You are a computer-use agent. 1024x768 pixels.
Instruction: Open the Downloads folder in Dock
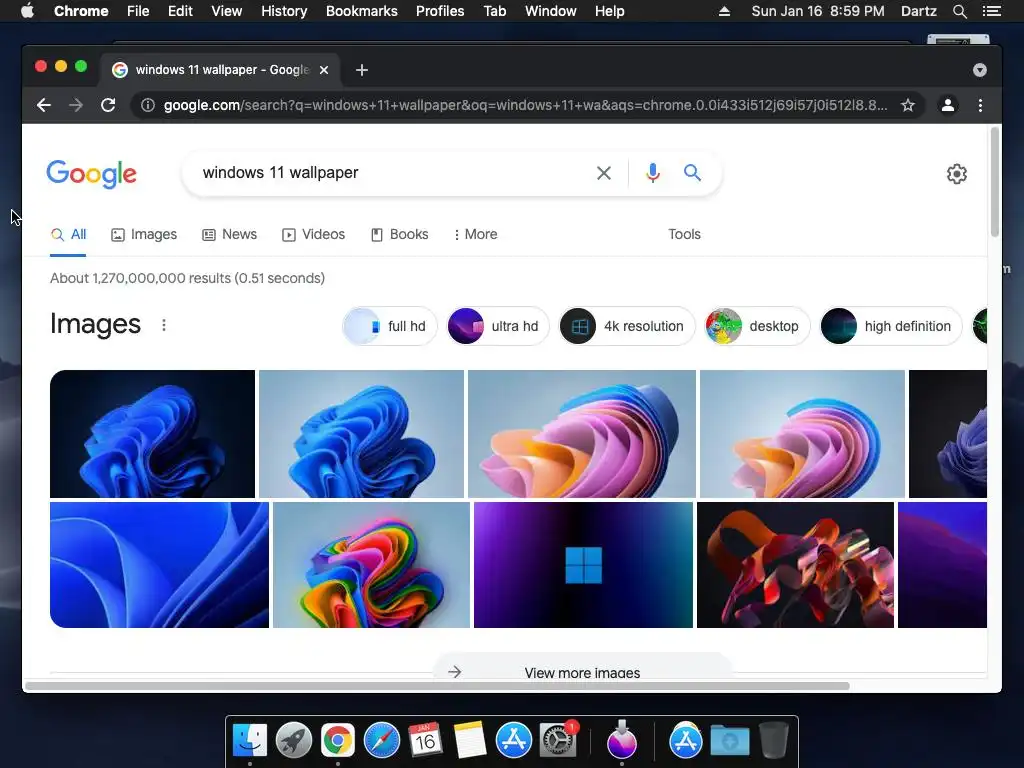coord(730,741)
